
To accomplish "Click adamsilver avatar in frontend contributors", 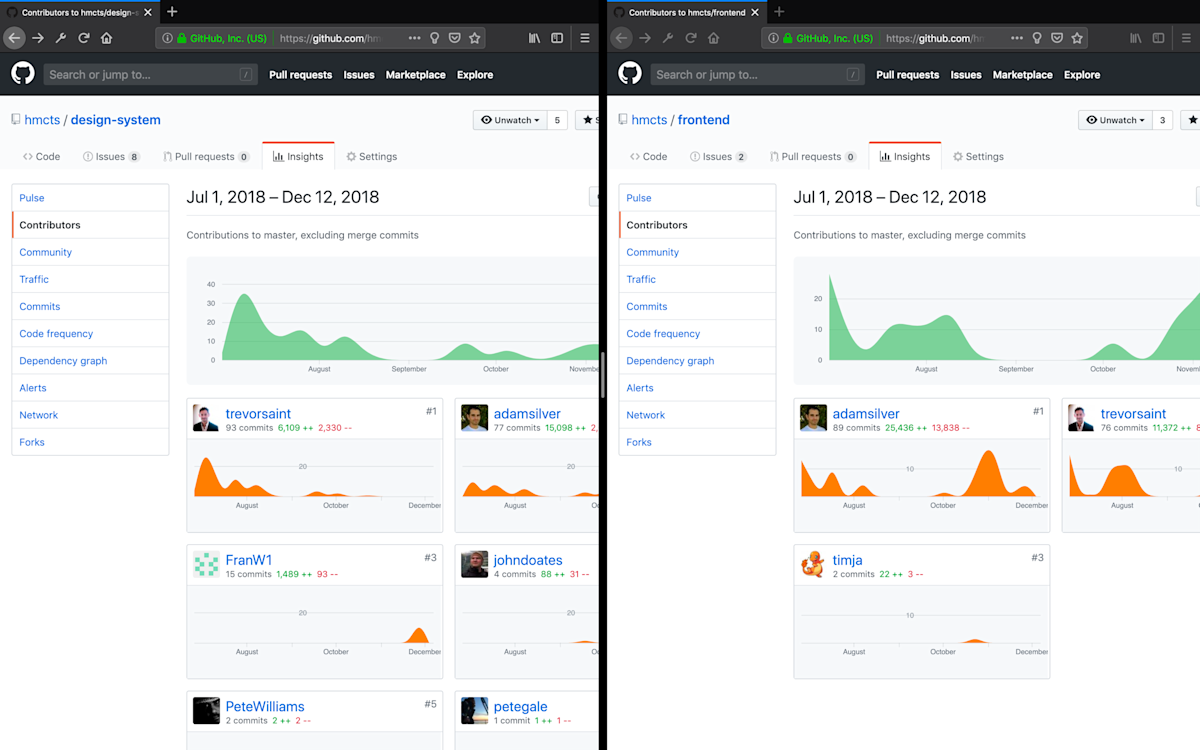I will (813, 419).
